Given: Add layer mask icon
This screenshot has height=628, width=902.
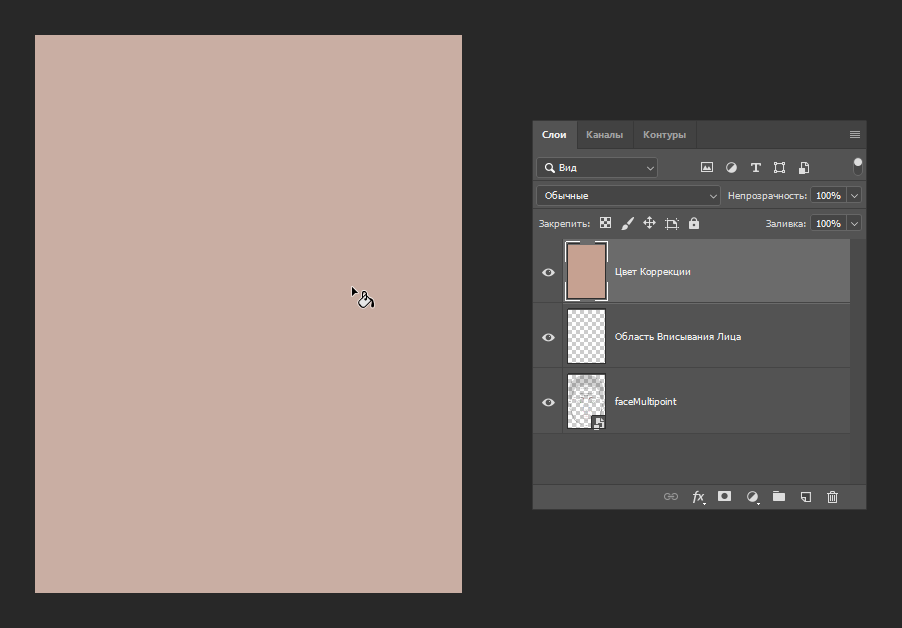Looking at the screenshot, I should (x=724, y=496).
